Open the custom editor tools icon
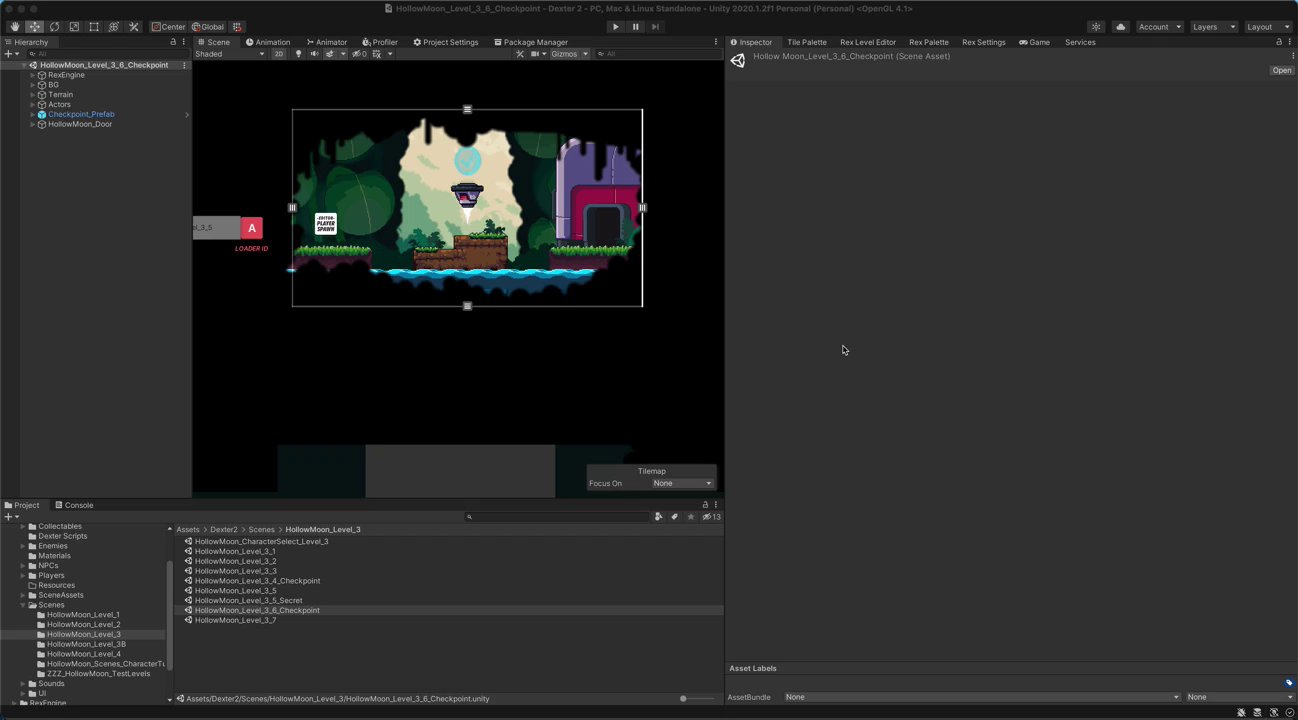1298x720 pixels. 133,27
